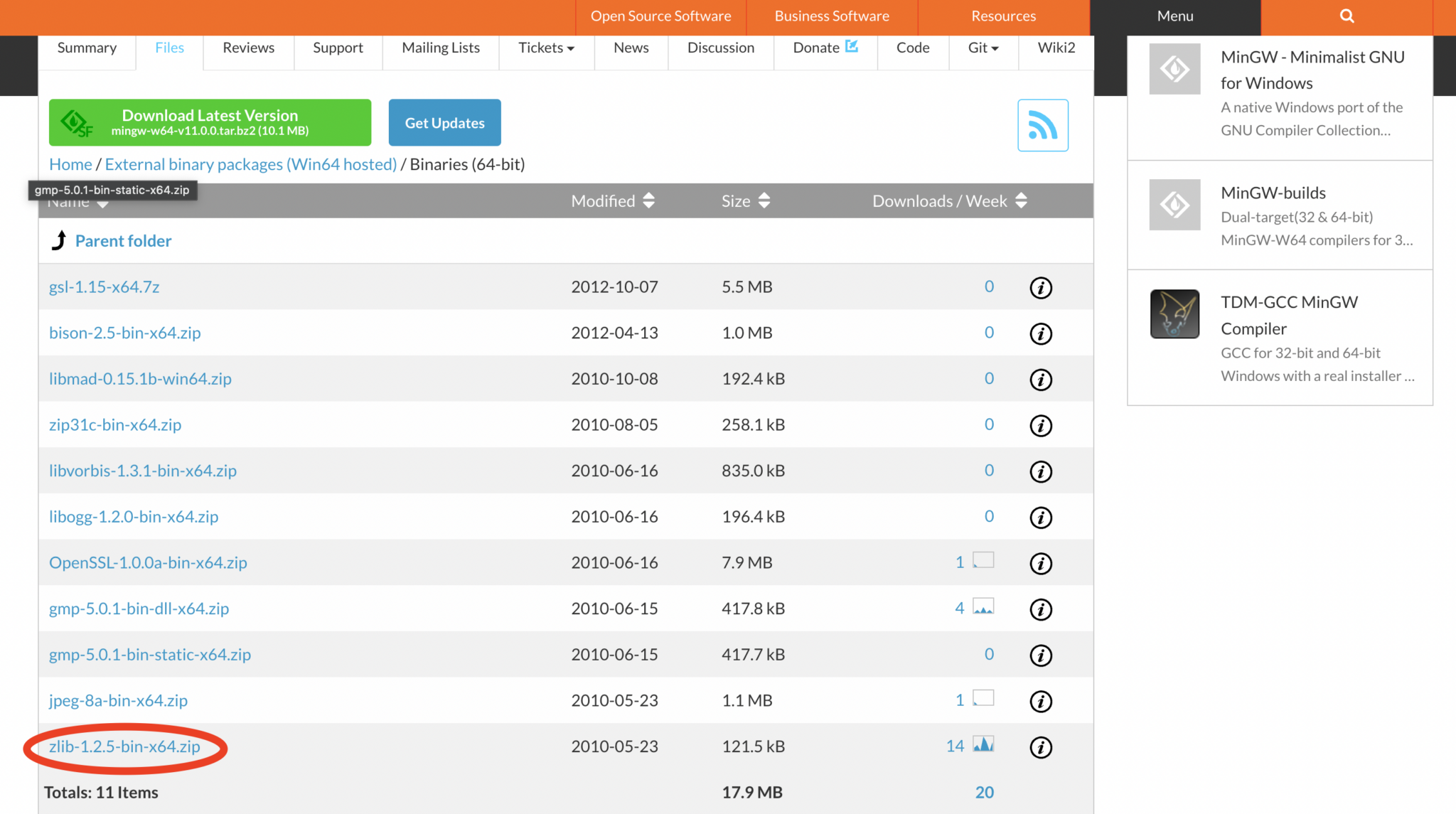Open External binary packages breadcrumb link
Viewport: 1456px width, 814px height.
coord(251,164)
